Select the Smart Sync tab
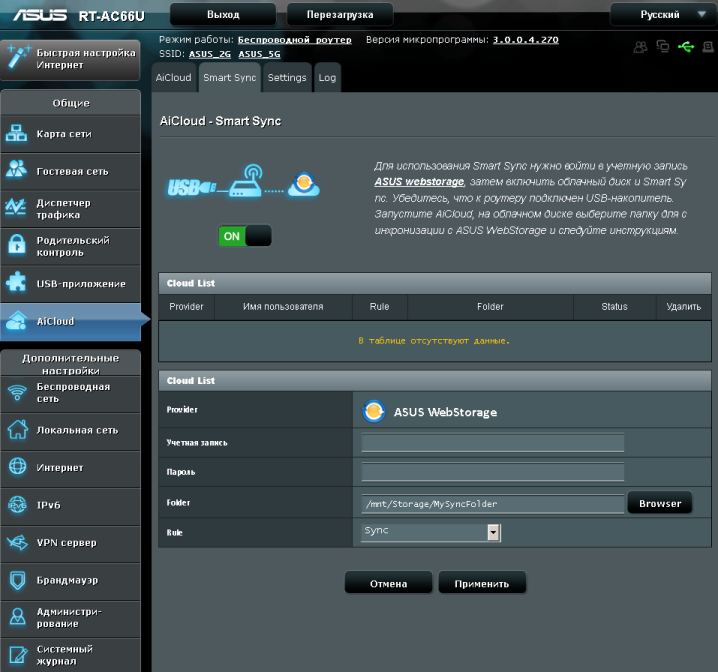 coord(229,77)
